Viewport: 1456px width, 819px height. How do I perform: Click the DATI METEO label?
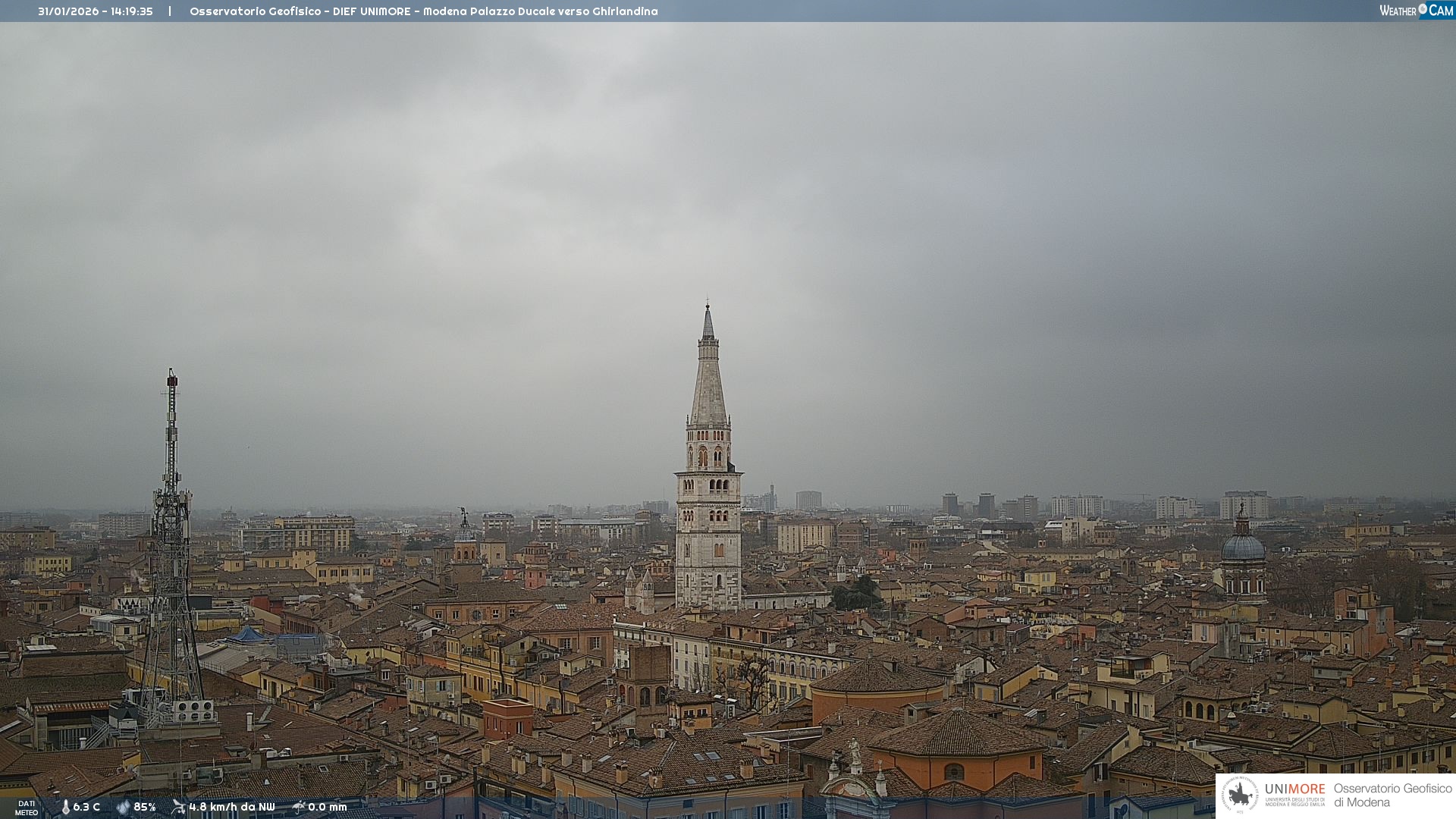pos(27,808)
